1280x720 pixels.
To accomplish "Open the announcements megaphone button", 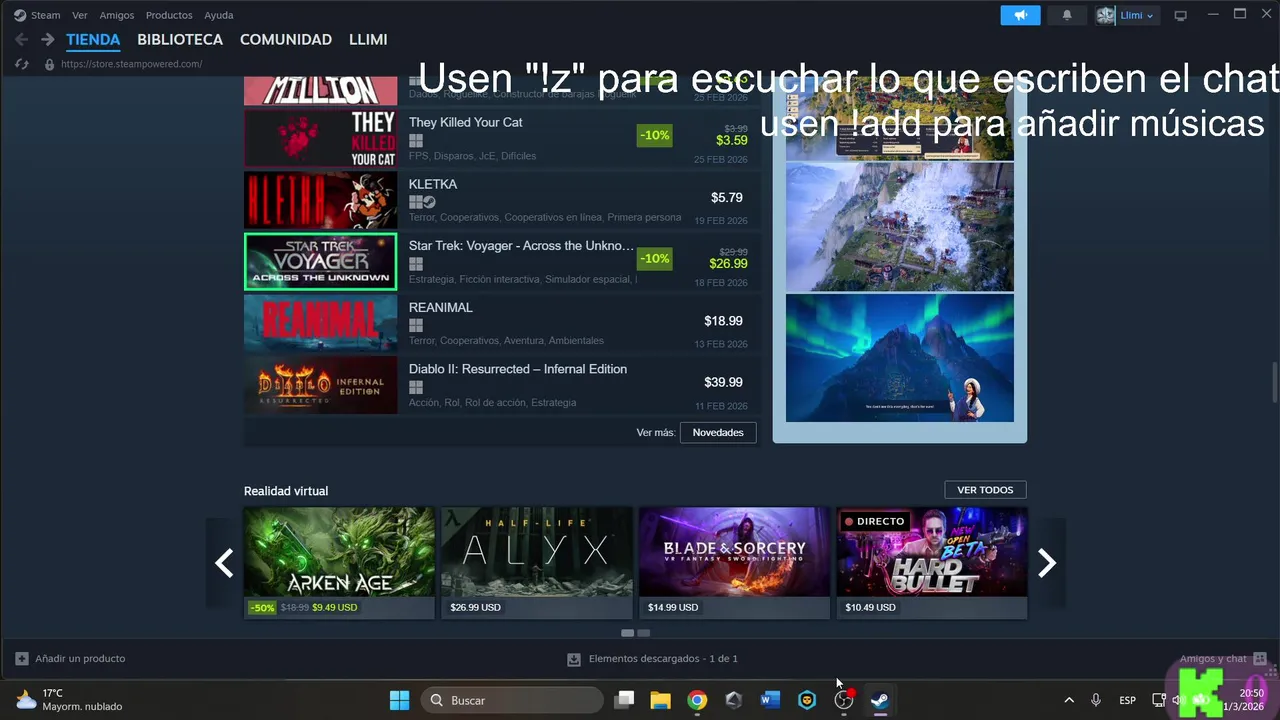I will click(1021, 15).
